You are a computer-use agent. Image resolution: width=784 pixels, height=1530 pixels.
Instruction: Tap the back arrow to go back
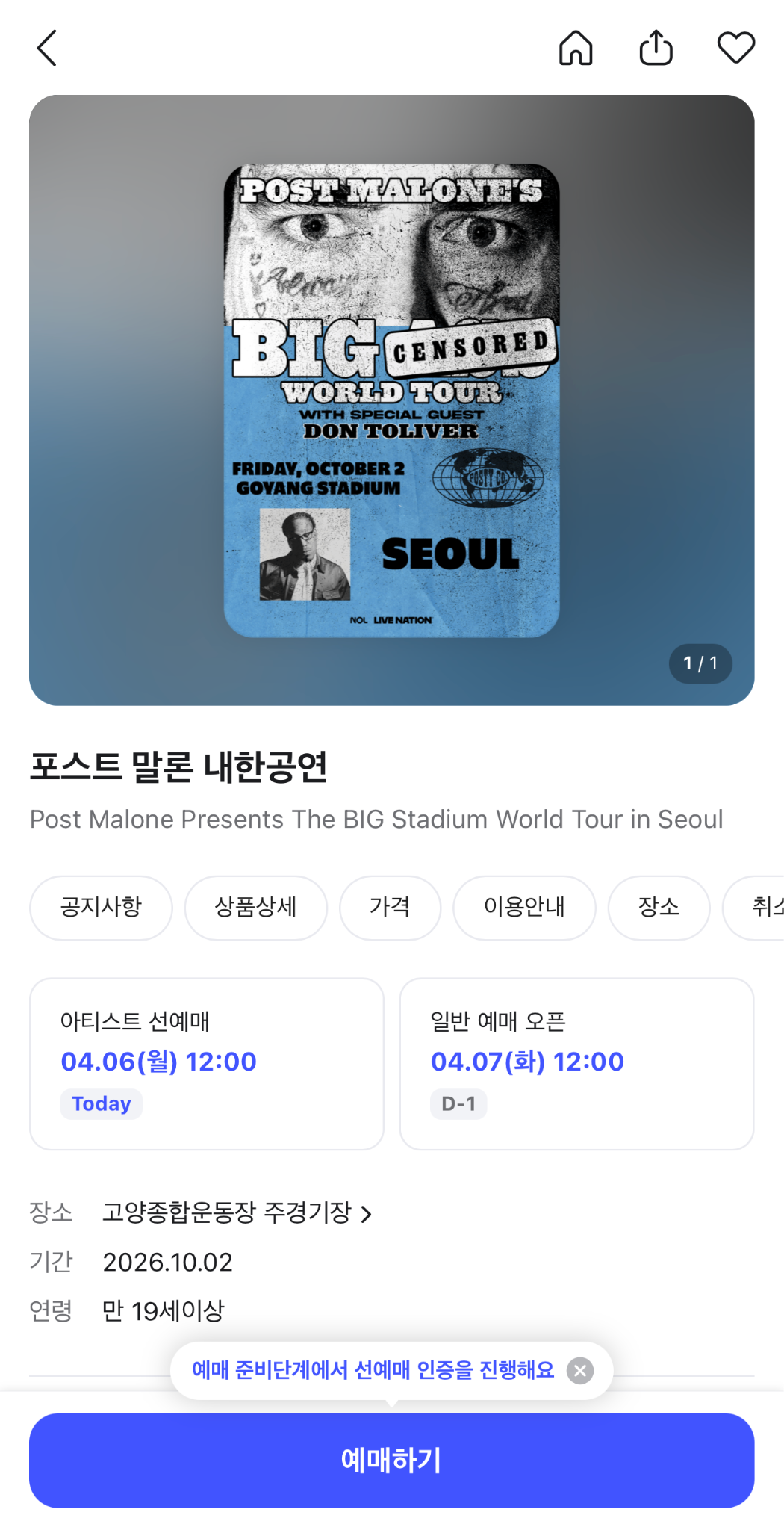coord(46,48)
